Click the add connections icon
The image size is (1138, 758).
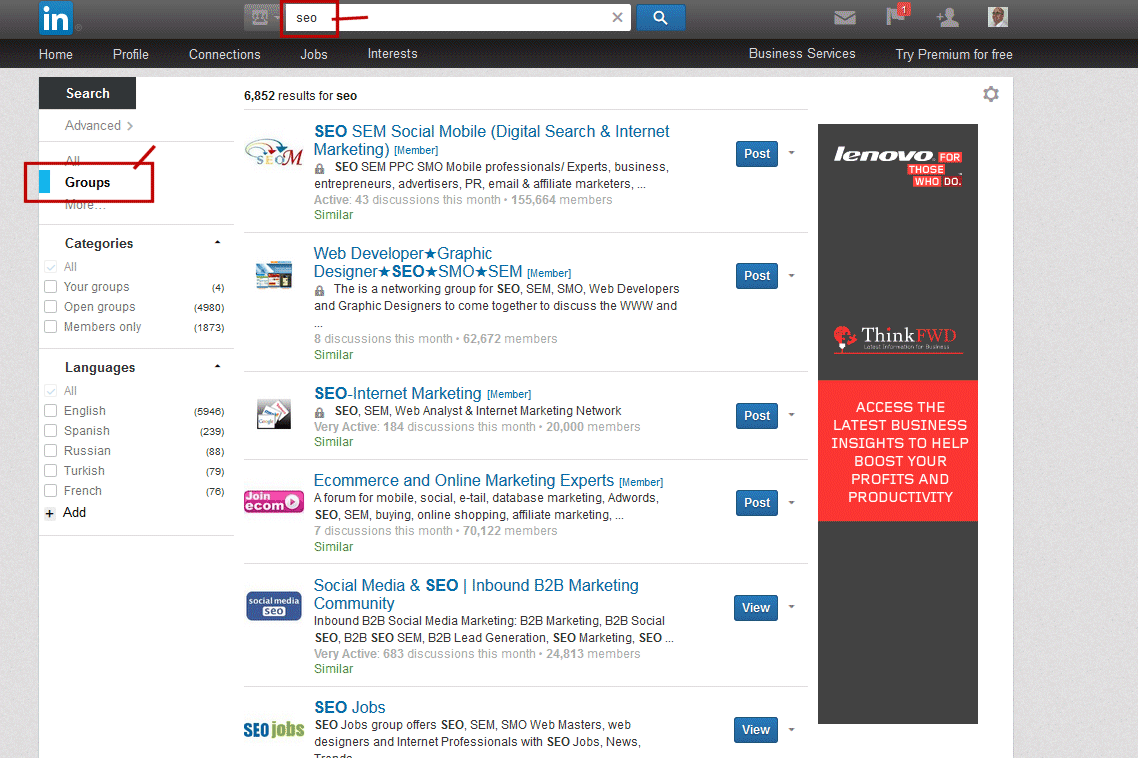(x=947, y=17)
